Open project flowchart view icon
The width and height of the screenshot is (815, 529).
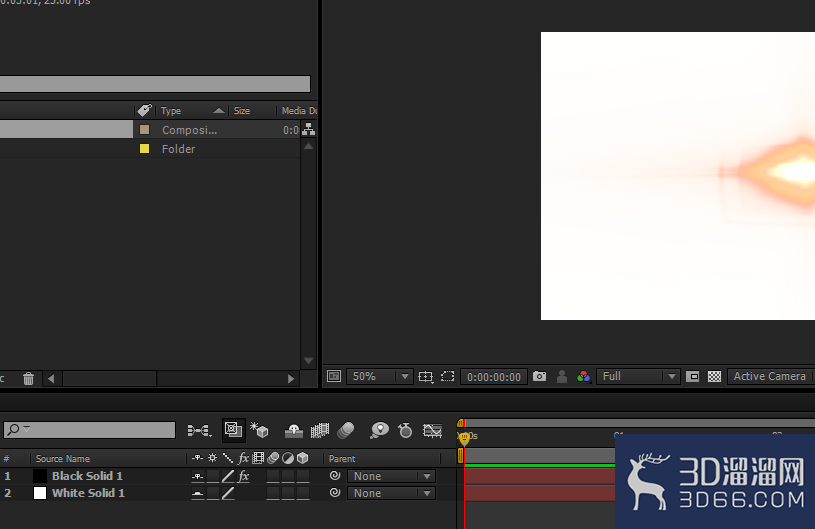[309, 129]
